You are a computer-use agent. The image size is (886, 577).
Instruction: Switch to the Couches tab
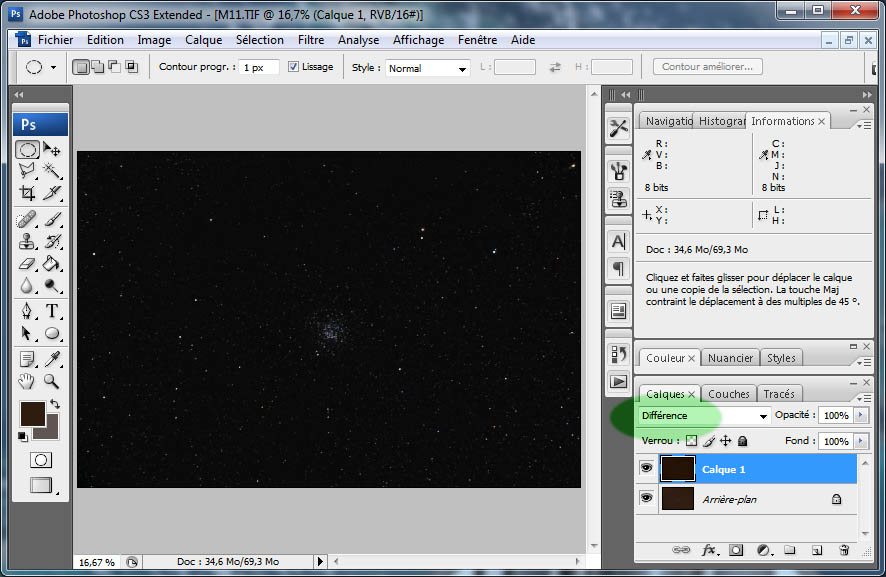pyautogui.click(x=728, y=394)
